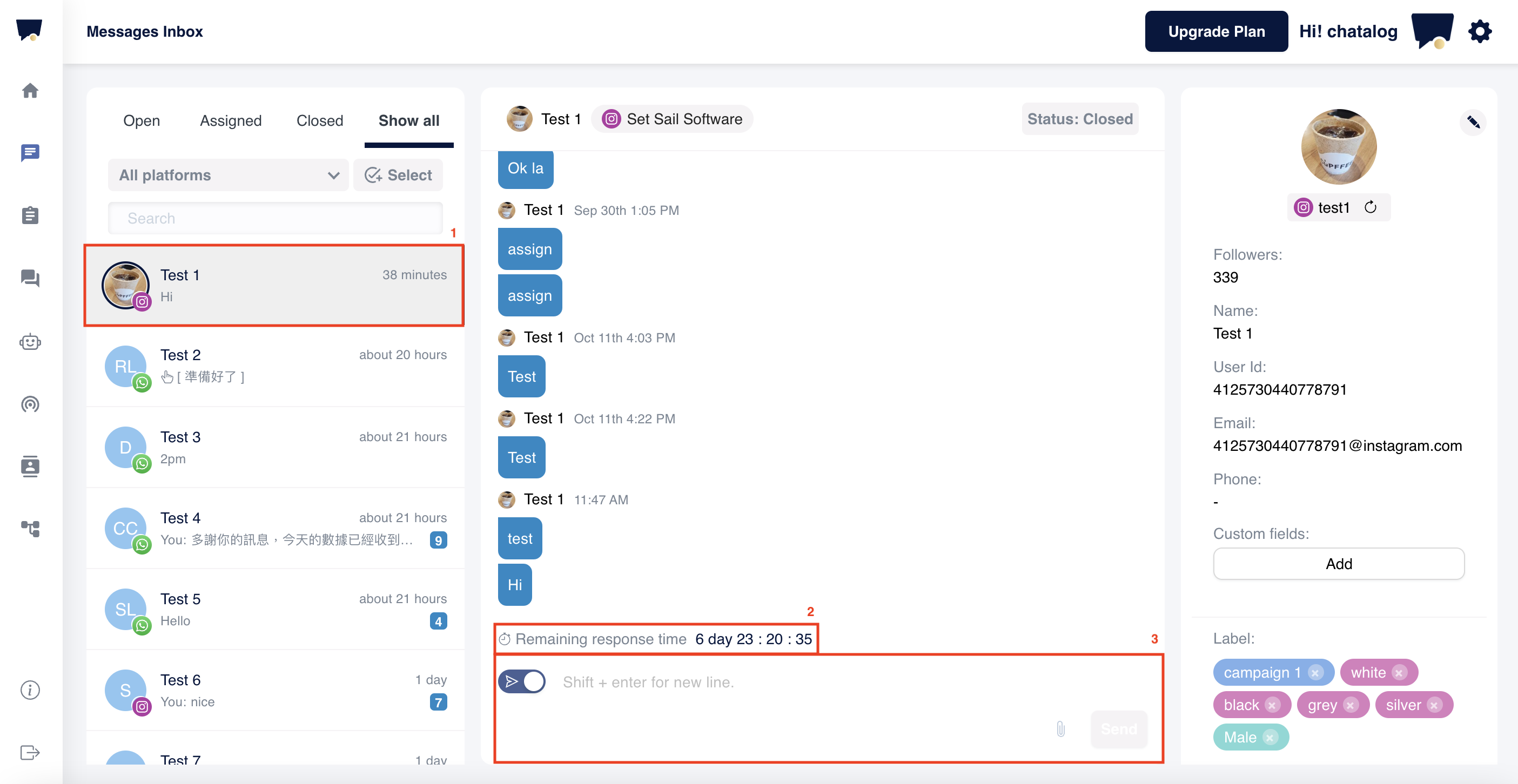This screenshot has width=1518, height=784.
Task: Open the Test 5 conversation
Action: (x=274, y=609)
